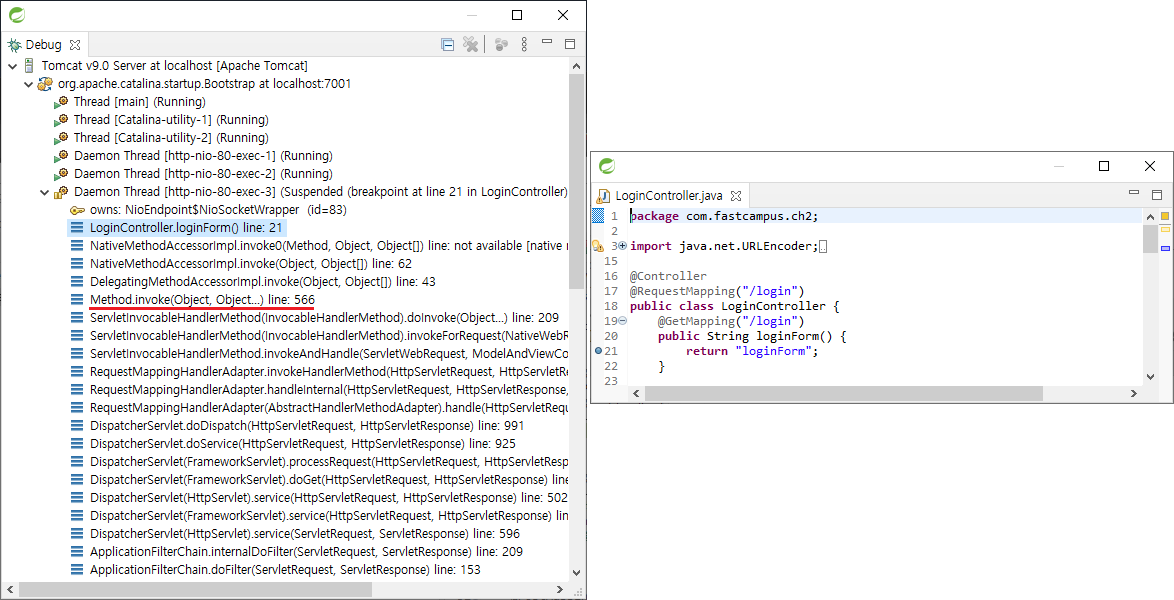Select the invokeForRequest stack frame

coord(329,336)
